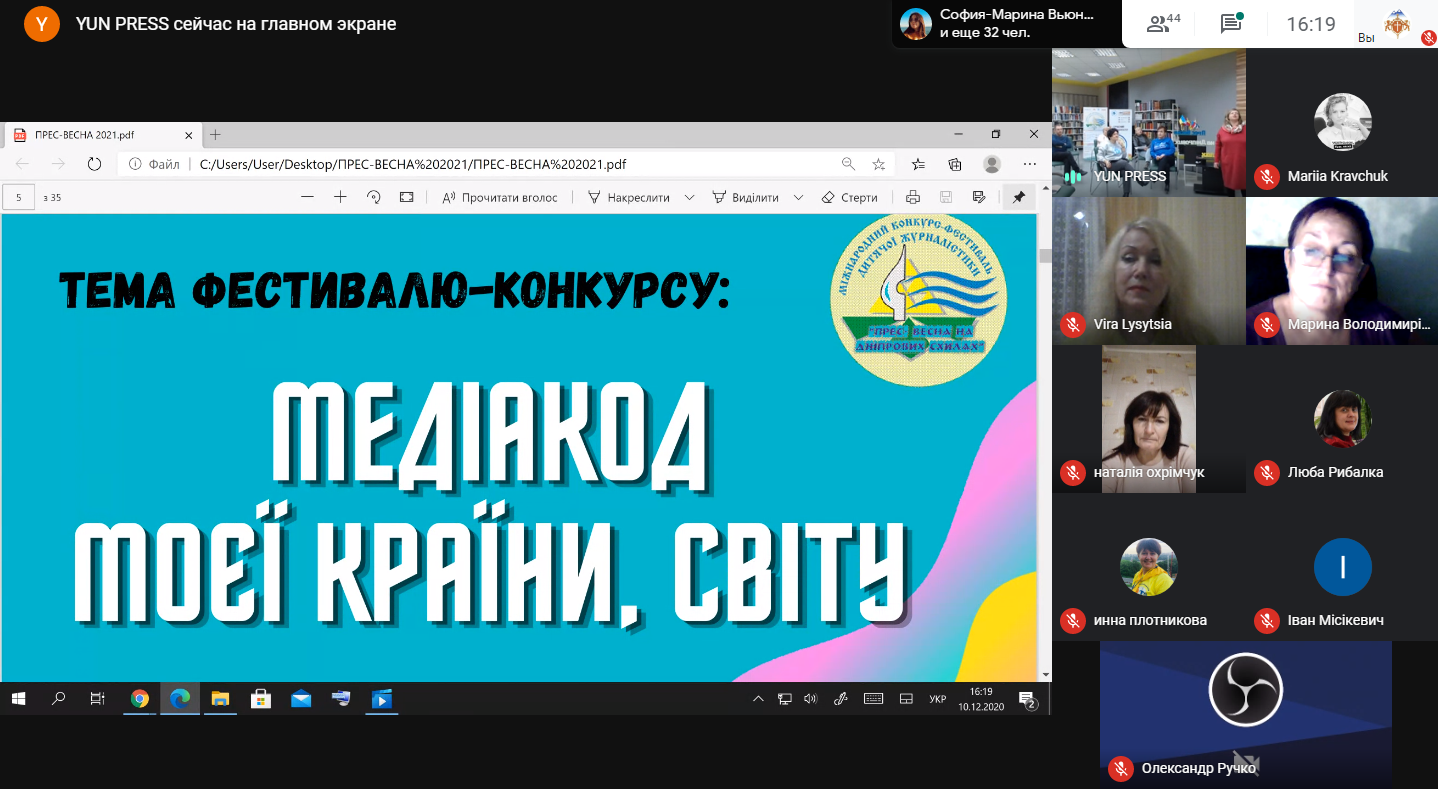Viewport: 1438px width, 789px height.
Task: Select the ПРЕС-ВЕСНА 2021.pdf browser tab
Action: pos(100,135)
